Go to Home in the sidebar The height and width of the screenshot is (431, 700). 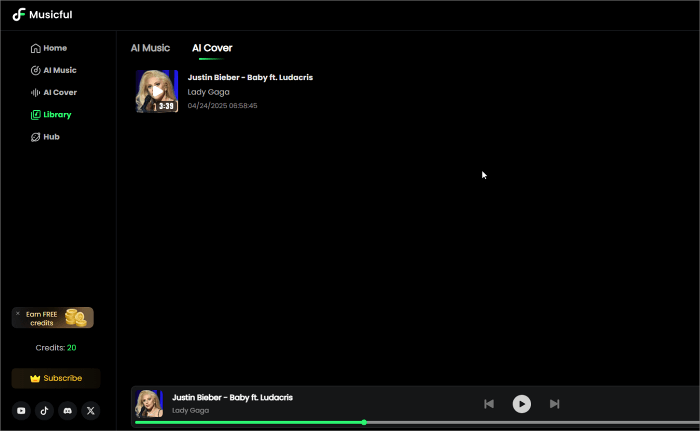[49, 48]
